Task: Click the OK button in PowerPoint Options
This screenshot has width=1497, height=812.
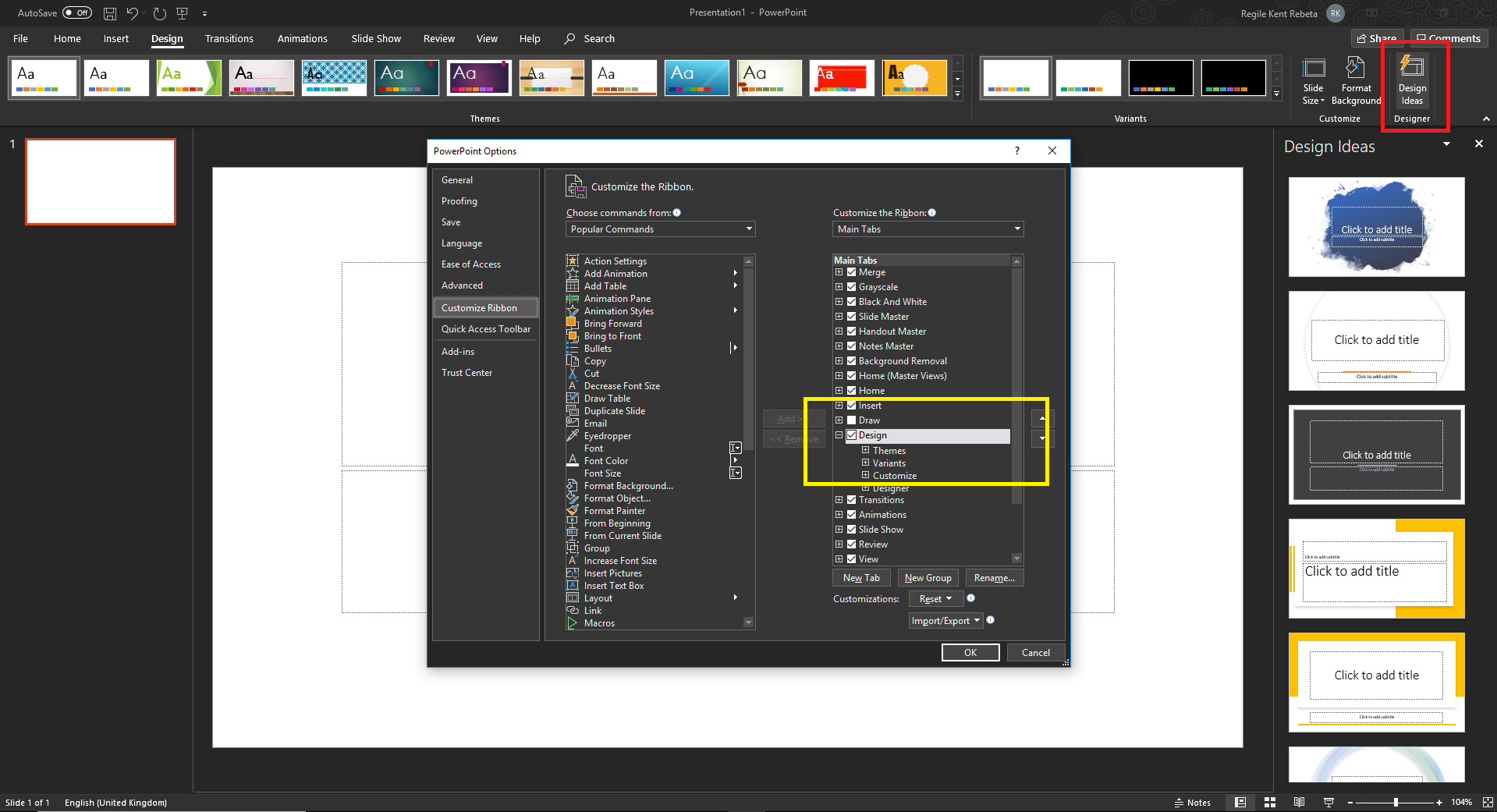Action: pyautogui.click(x=970, y=652)
